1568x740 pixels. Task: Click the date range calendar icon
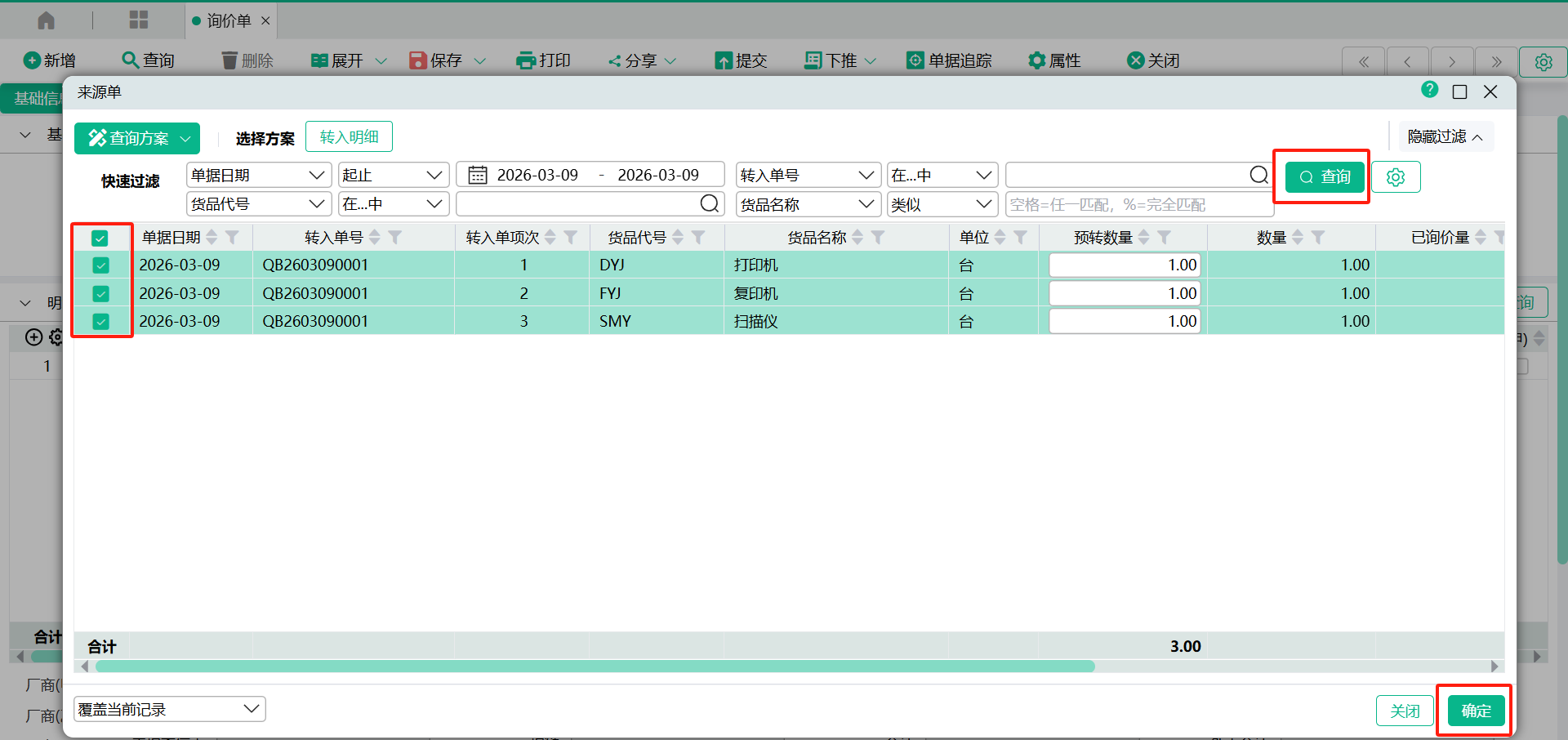(478, 175)
